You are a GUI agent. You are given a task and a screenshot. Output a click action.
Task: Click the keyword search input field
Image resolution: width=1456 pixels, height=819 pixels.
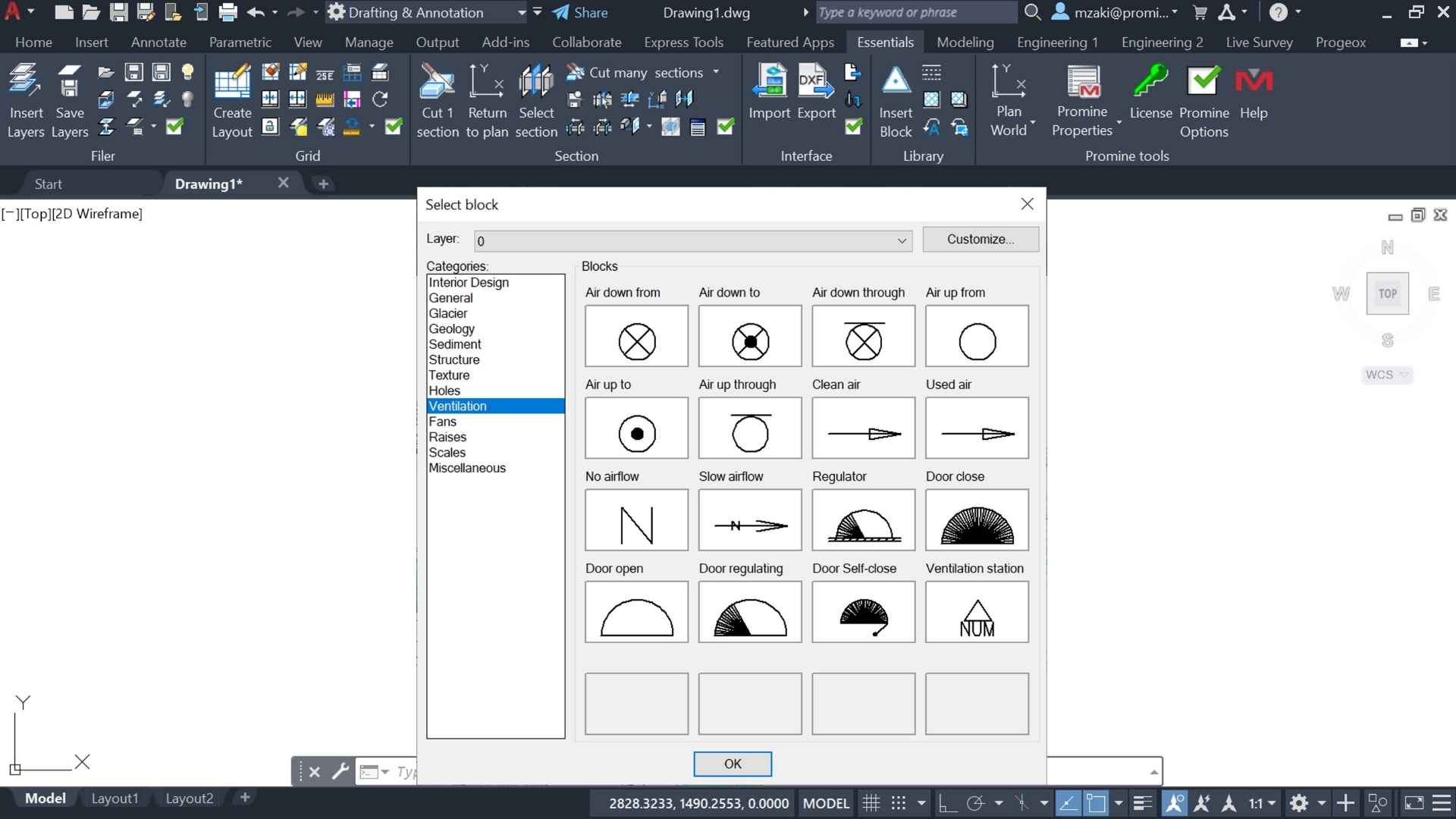point(916,12)
